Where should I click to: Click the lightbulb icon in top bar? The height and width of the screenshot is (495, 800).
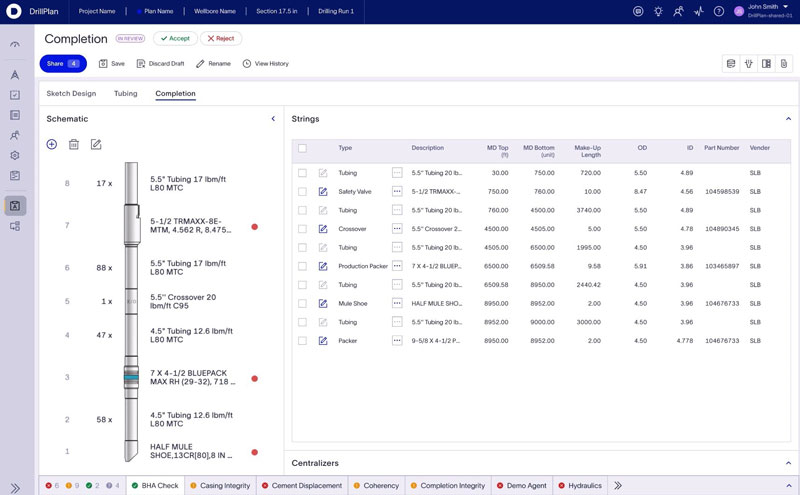[x=658, y=11]
